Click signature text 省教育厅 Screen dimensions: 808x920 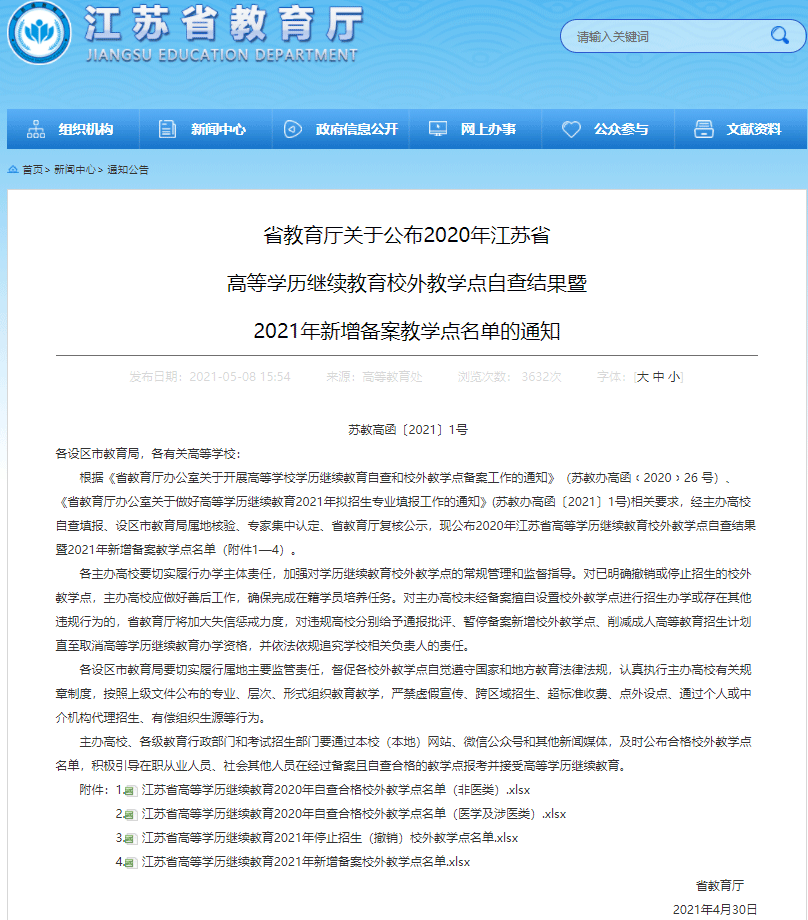[x=719, y=885]
